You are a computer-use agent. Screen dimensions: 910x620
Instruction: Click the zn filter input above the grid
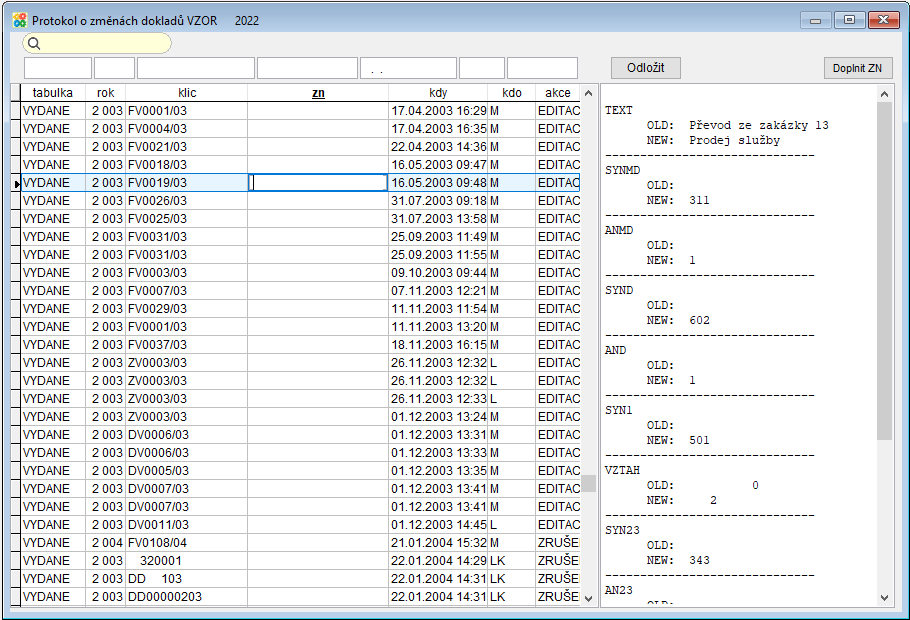point(307,68)
